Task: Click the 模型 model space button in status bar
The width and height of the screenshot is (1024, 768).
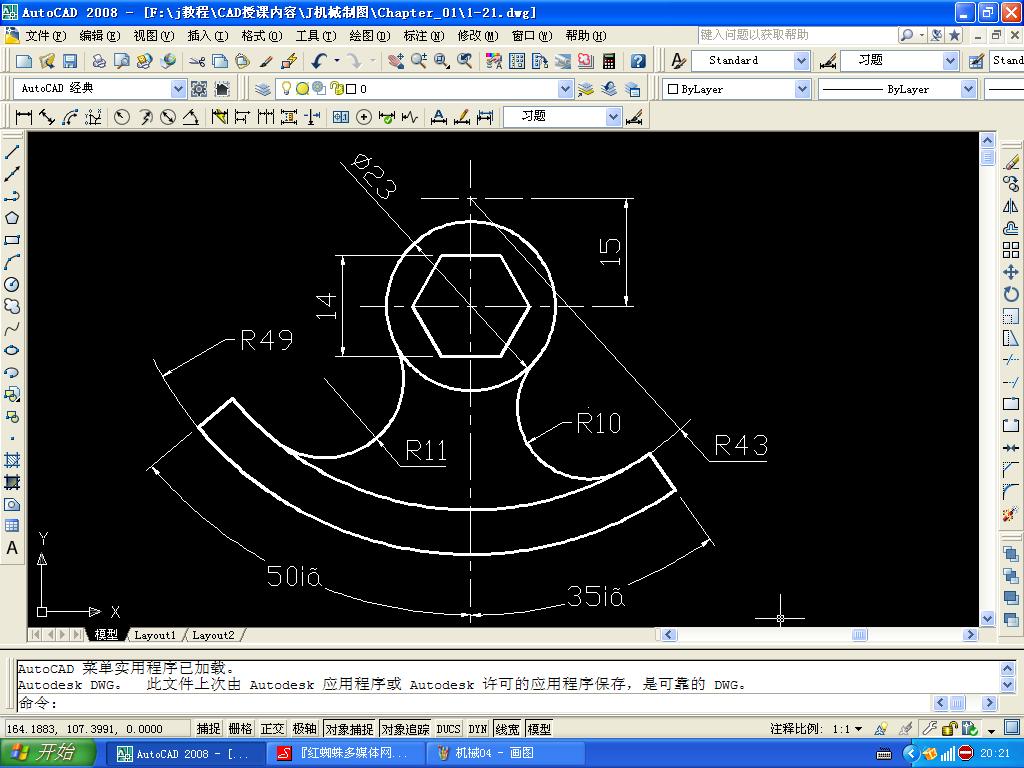Action: 539,728
